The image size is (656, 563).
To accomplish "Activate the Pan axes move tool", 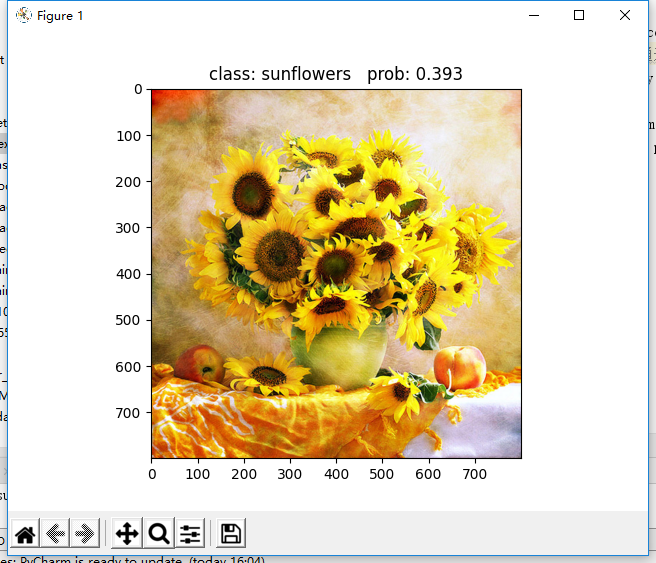I will (127, 534).
